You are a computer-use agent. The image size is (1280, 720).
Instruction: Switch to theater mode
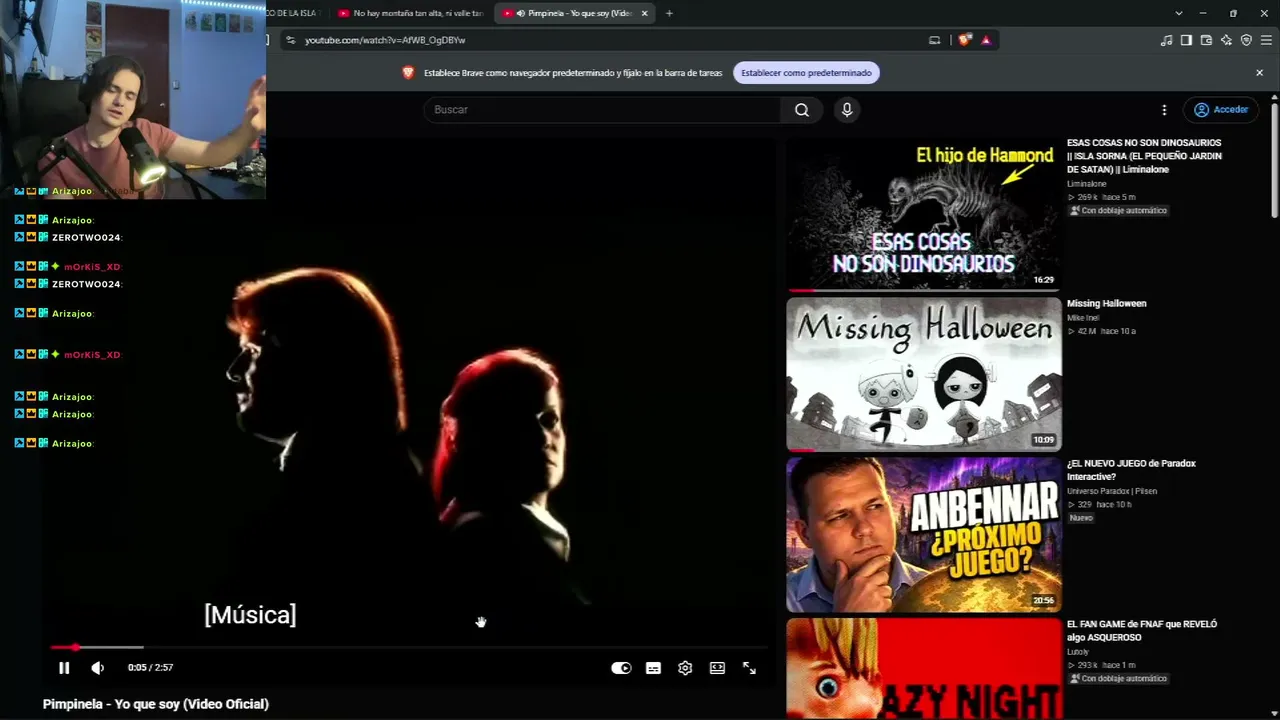(x=717, y=668)
